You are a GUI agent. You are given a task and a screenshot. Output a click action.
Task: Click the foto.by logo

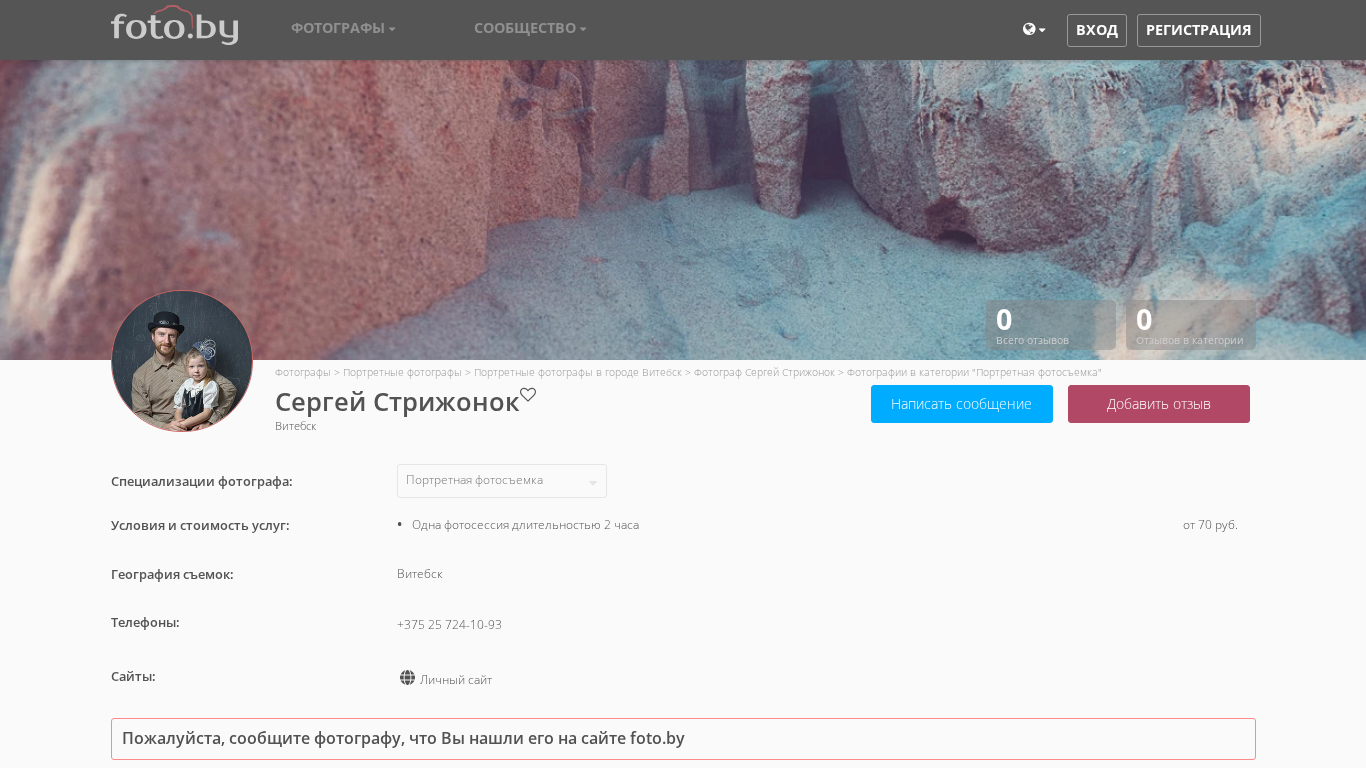[x=175, y=26]
